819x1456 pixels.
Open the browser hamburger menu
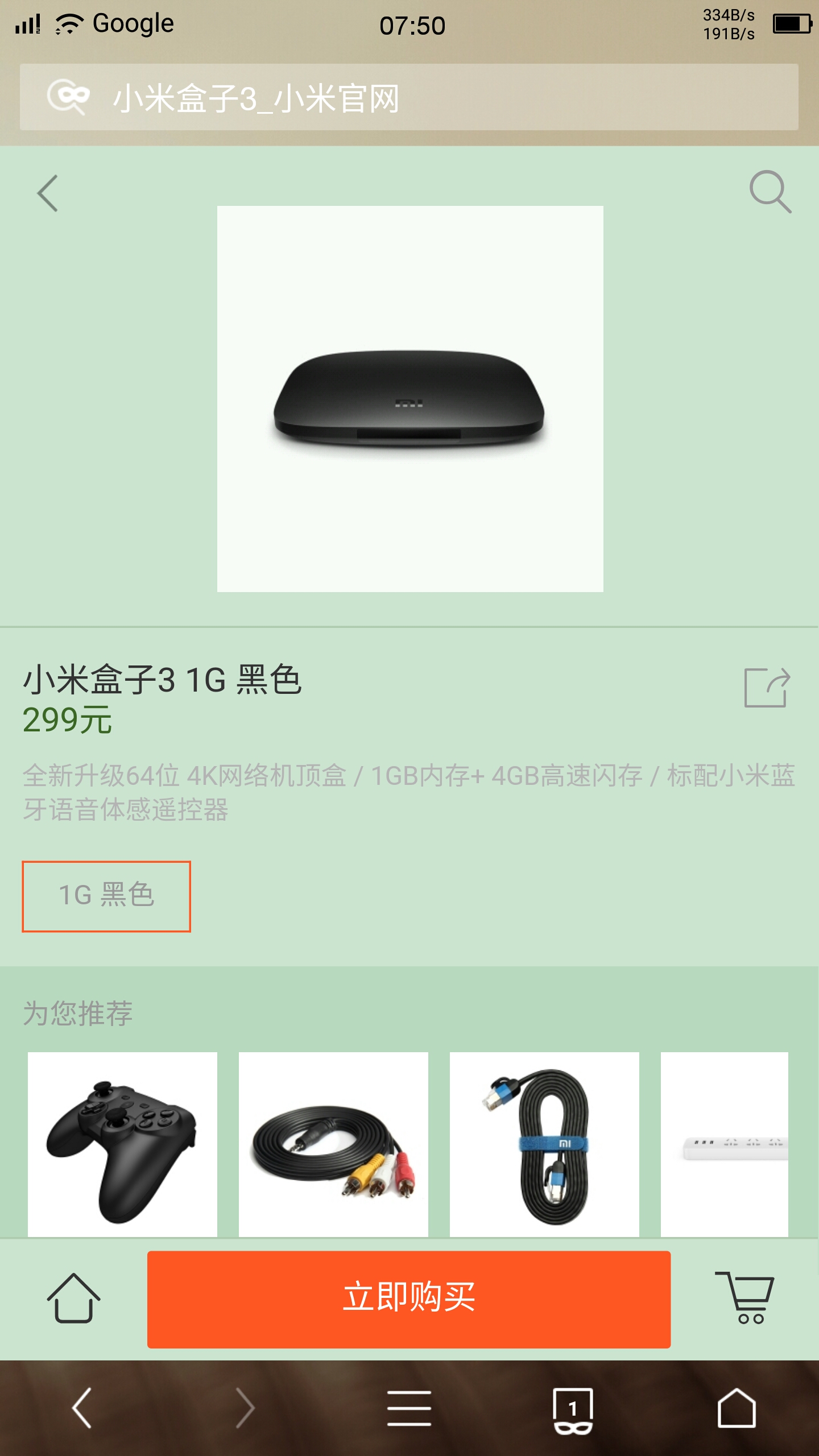coord(409,1408)
